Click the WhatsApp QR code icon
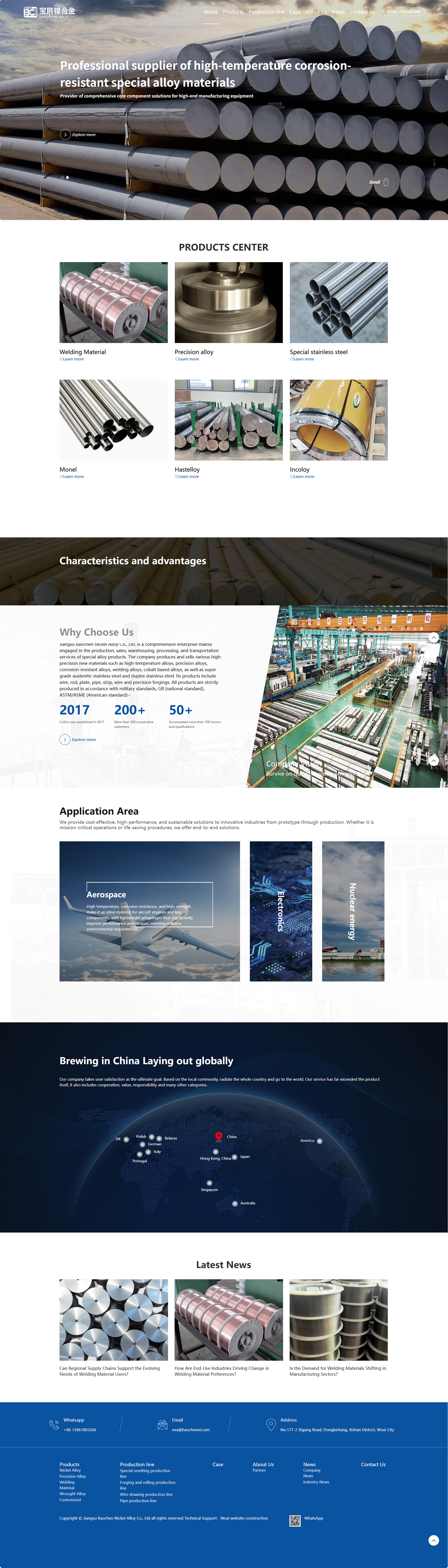448x1568 pixels. (295, 1521)
